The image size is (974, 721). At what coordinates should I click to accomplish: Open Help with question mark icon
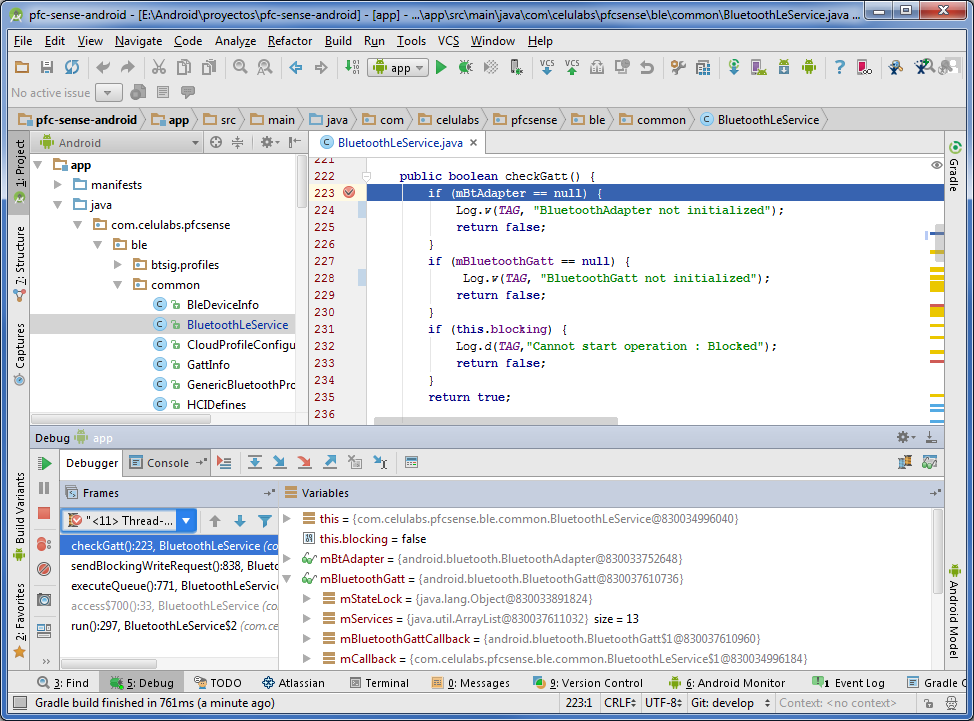[x=839, y=67]
